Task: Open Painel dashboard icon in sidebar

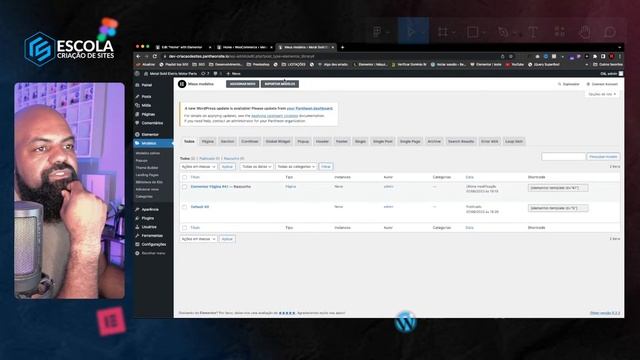Action: point(137,85)
